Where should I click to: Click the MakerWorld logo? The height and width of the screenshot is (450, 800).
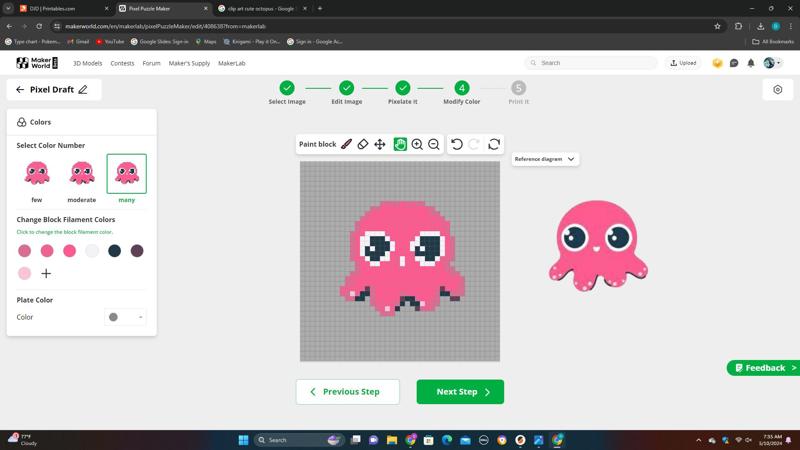click(37, 63)
